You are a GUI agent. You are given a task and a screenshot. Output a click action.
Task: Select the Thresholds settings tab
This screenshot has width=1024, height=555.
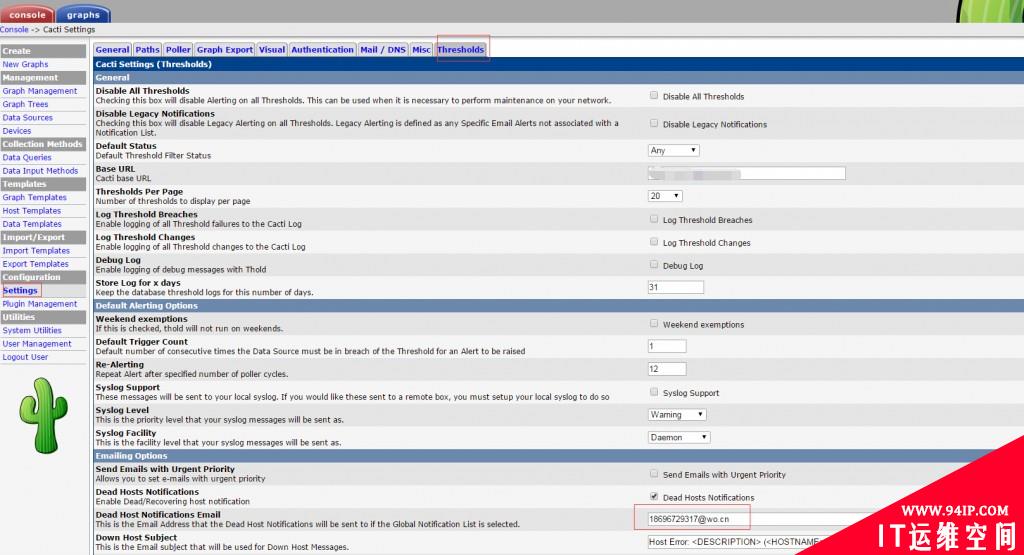click(x=461, y=50)
